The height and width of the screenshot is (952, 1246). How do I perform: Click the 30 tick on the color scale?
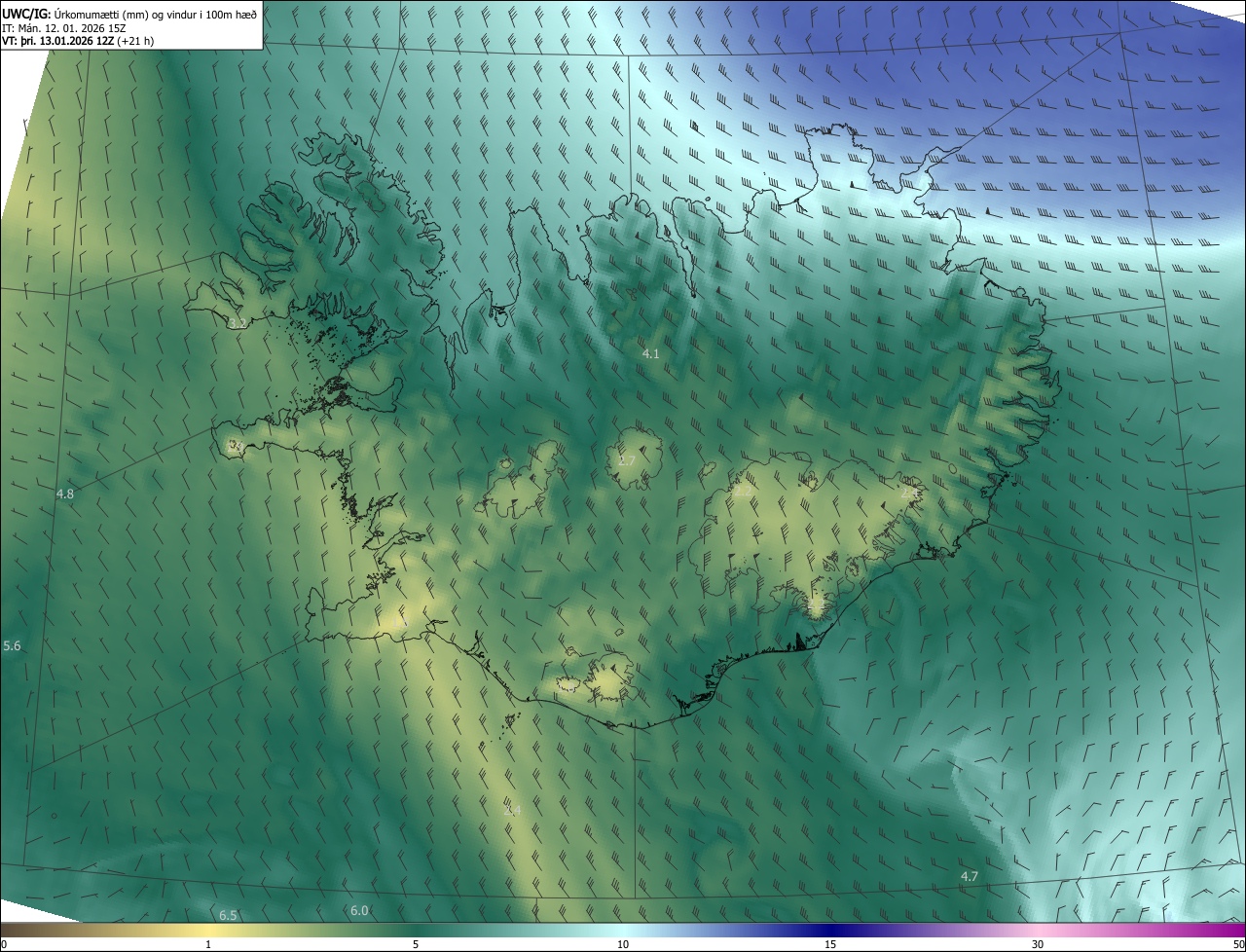coord(1038,945)
